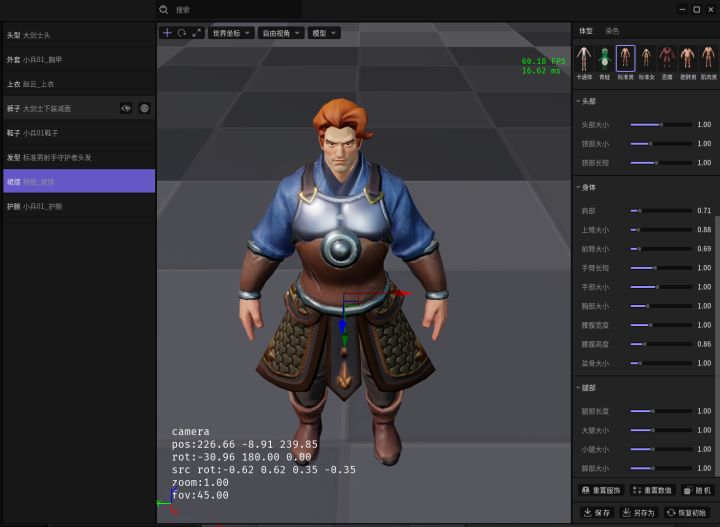The image size is (720, 527).
Task: Switch to the 体型 tab
Action: (x=585, y=31)
